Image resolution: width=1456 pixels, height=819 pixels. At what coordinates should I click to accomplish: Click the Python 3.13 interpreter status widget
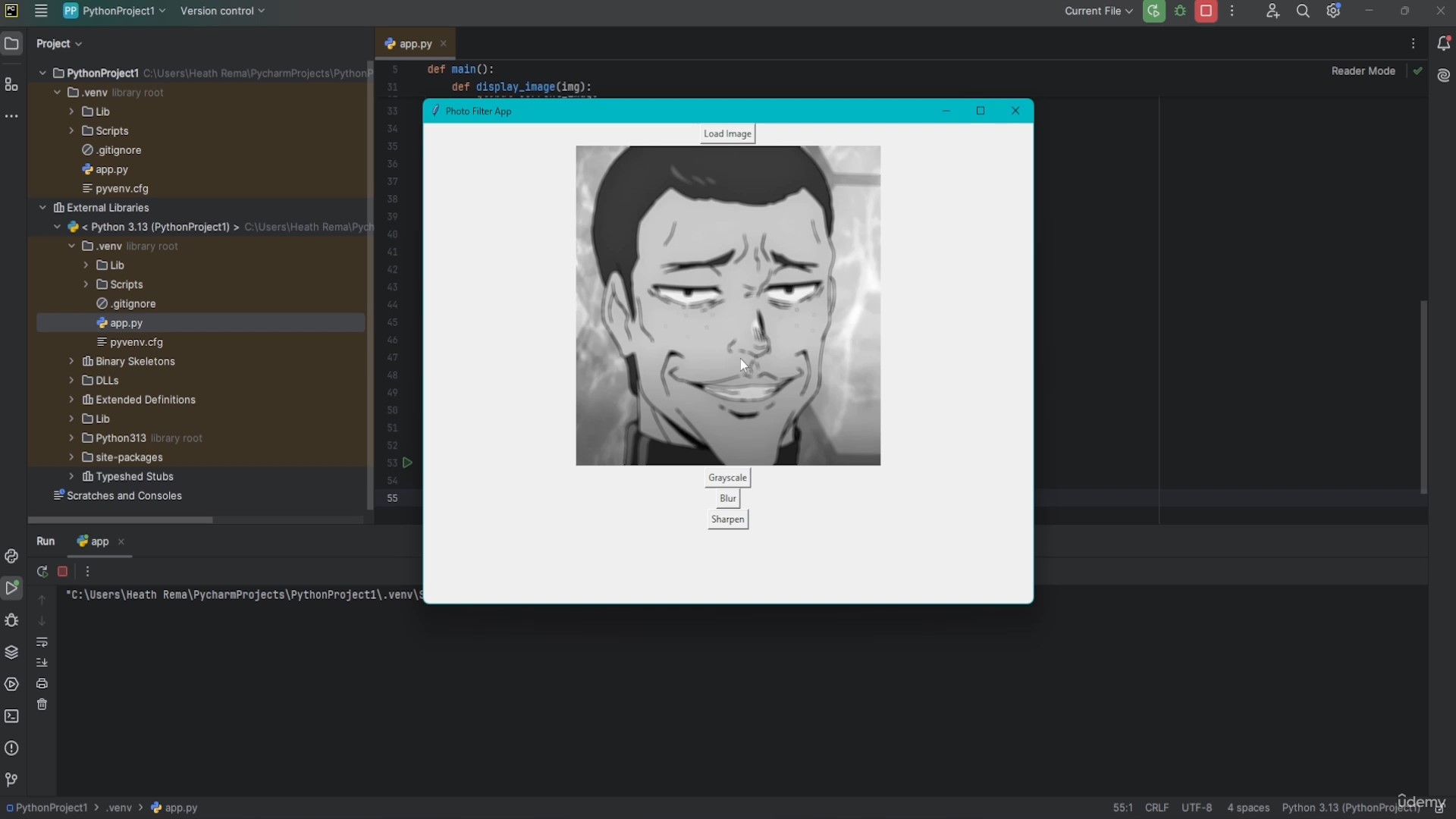pyautogui.click(x=1351, y=808)
